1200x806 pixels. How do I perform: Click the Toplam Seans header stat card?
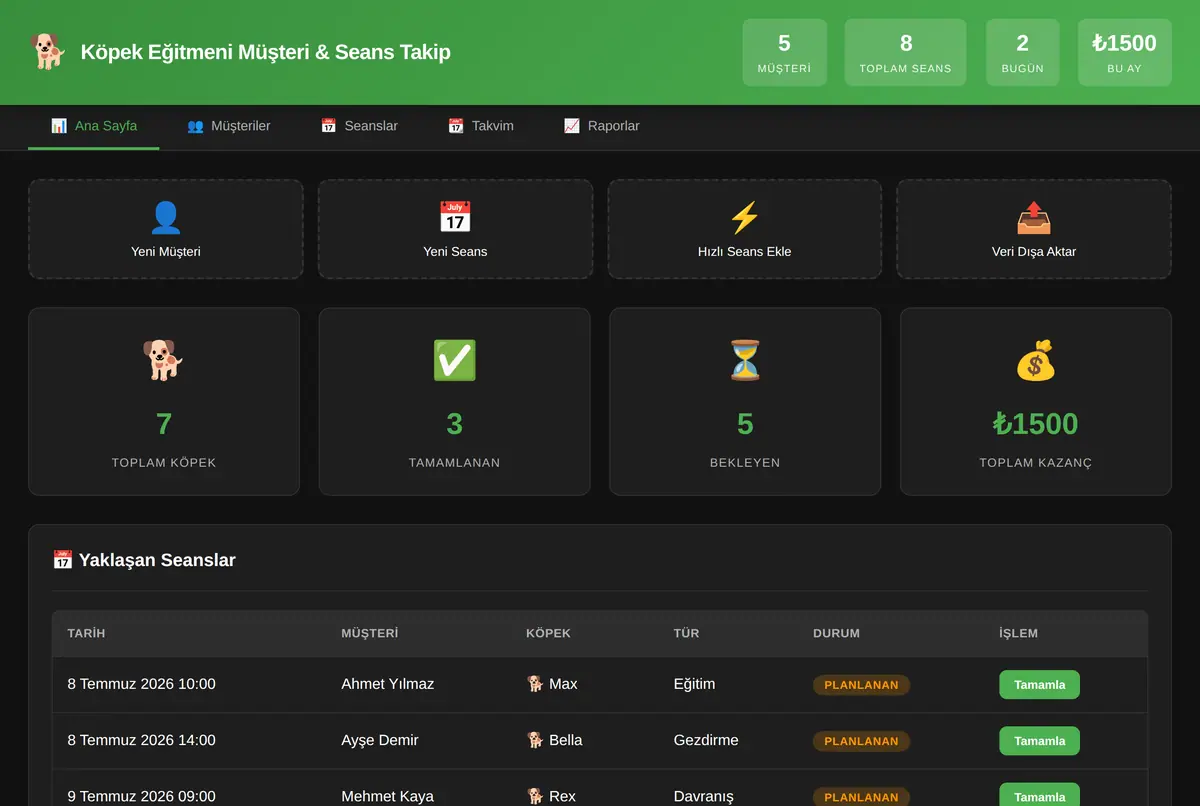905,52
